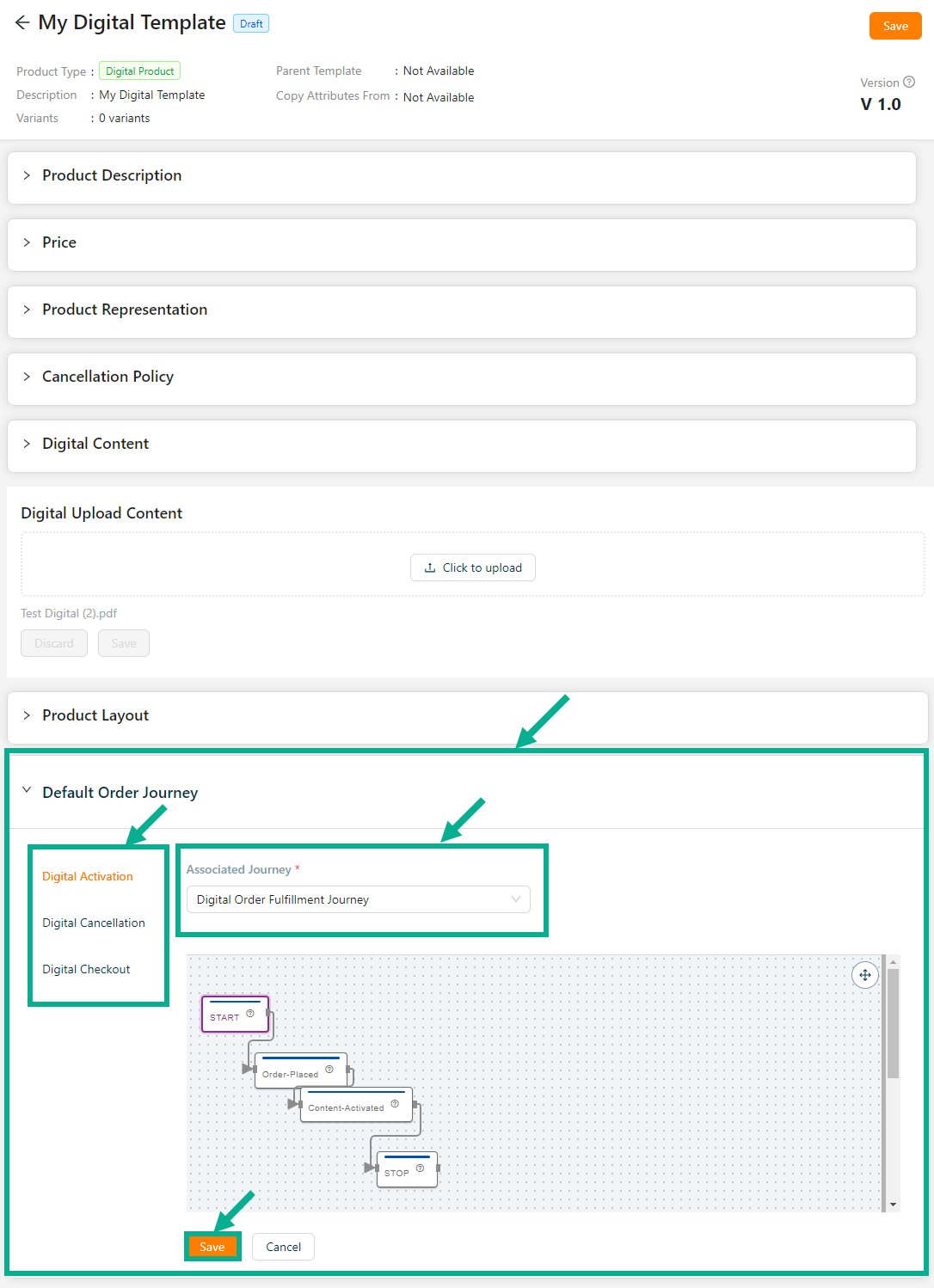Collapse the Default Order Journey section

[x=27, y=791]
